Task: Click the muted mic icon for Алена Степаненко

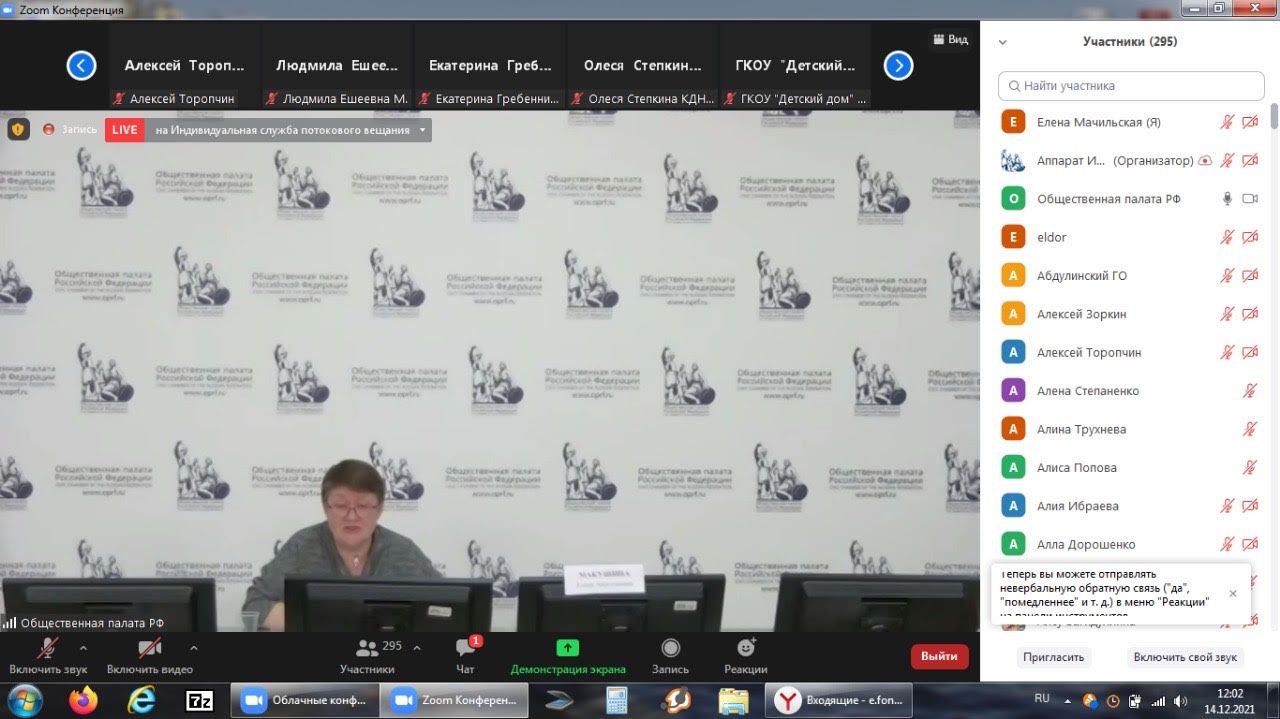Action: tap(1250, 391)
